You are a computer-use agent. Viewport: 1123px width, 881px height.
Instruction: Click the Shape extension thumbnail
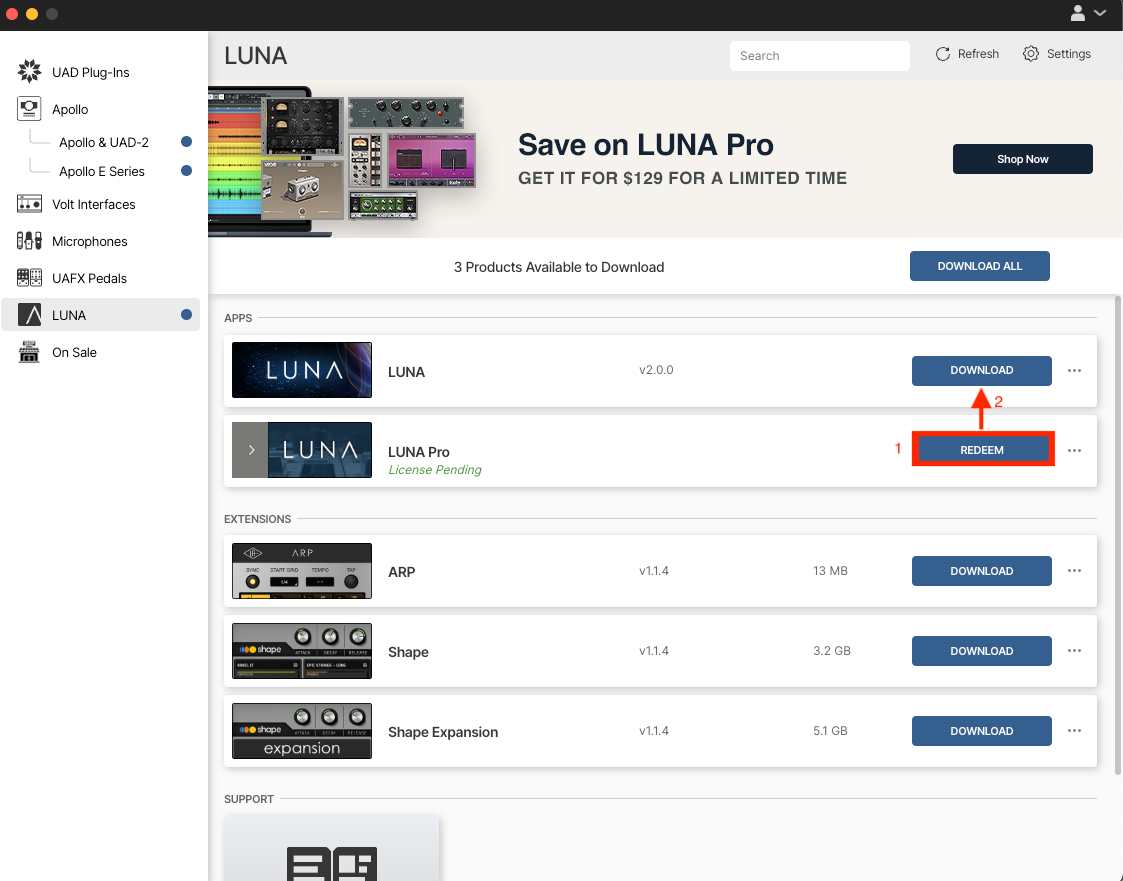302,651
